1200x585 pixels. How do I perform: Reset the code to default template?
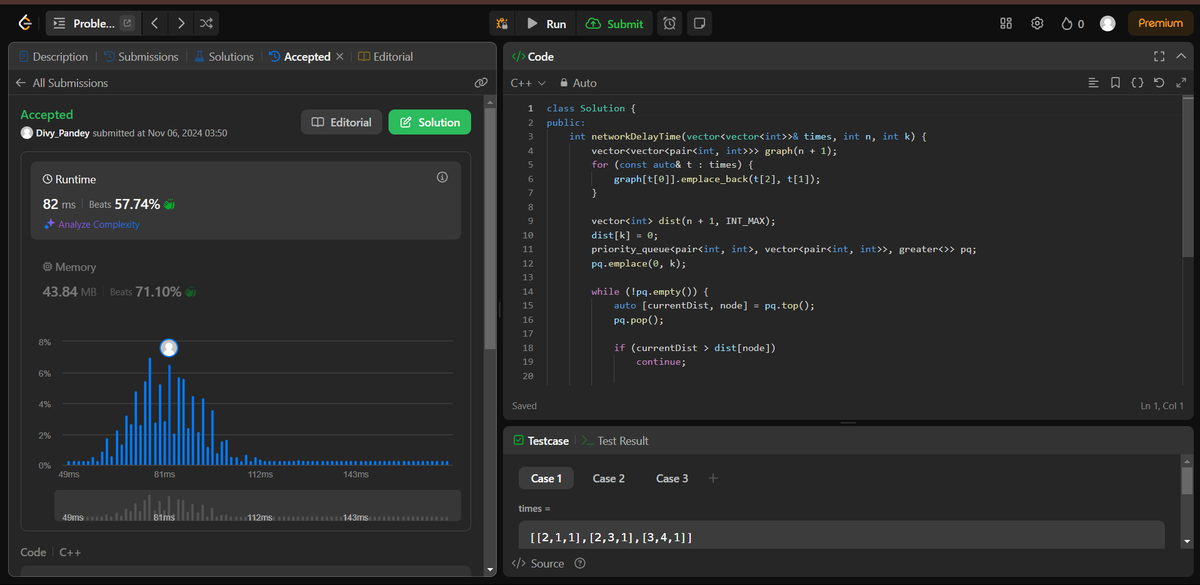click(x=1159, y=83)
